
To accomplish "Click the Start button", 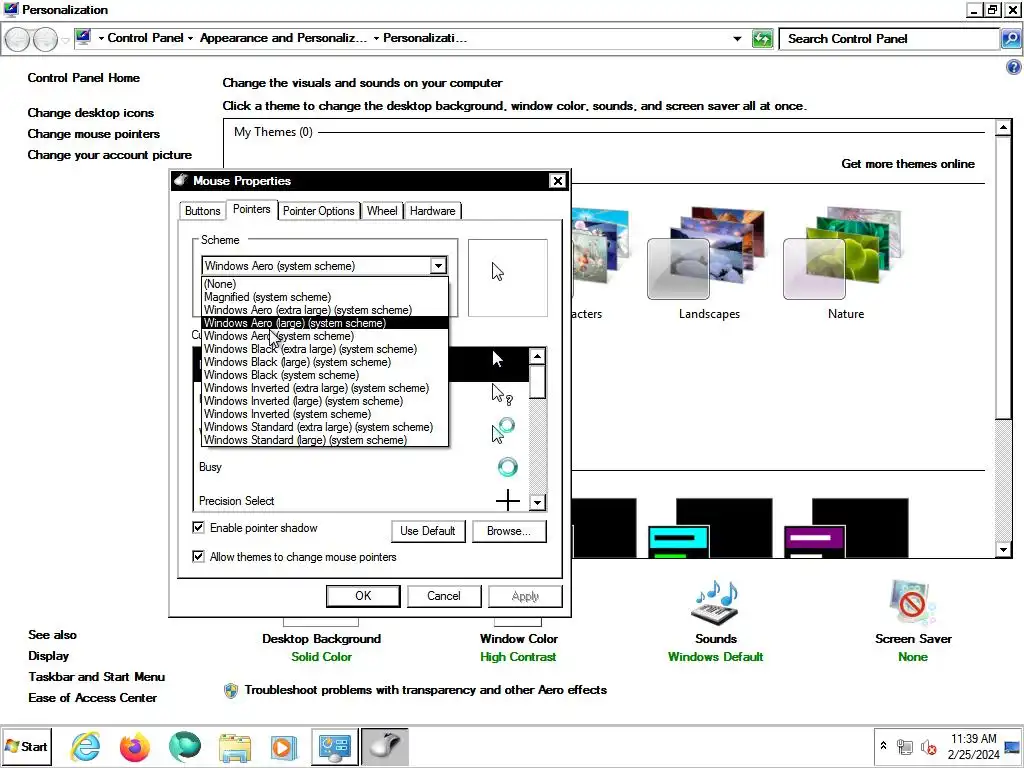I will [26, 746].
